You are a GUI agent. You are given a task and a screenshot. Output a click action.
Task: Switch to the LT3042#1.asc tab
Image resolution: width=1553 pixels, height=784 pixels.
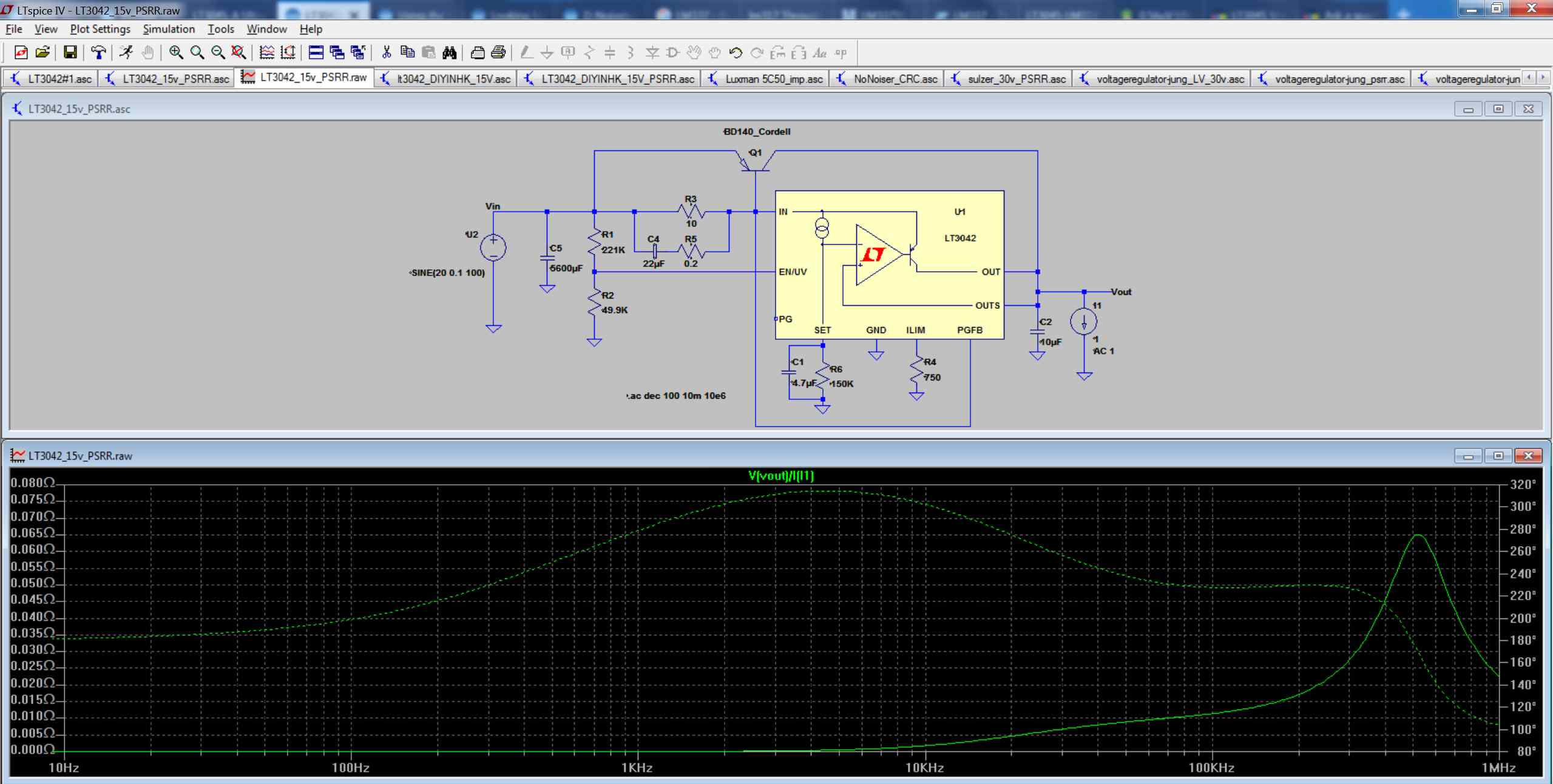(51, 79)
